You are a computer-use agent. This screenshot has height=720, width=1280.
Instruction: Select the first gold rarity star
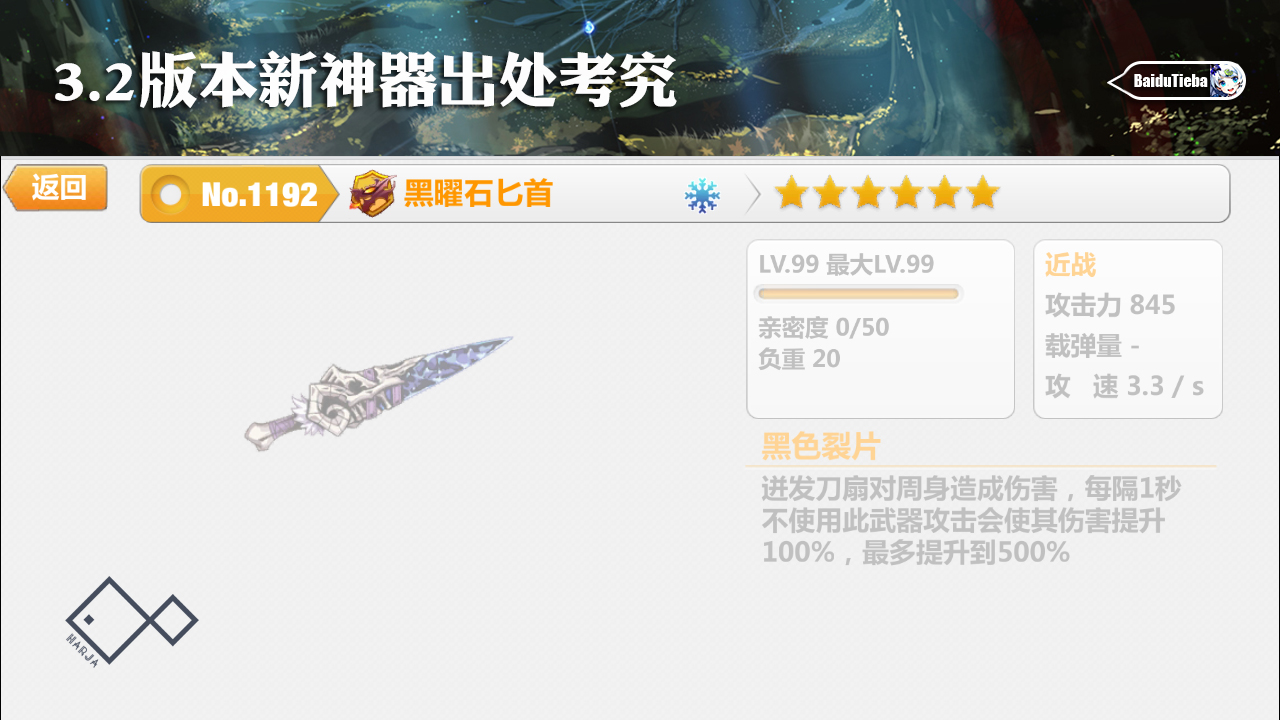[791, 193]
